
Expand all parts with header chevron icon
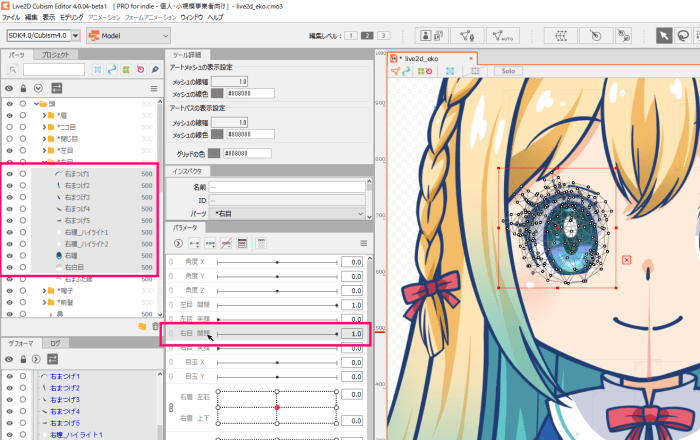click(38, 89)
